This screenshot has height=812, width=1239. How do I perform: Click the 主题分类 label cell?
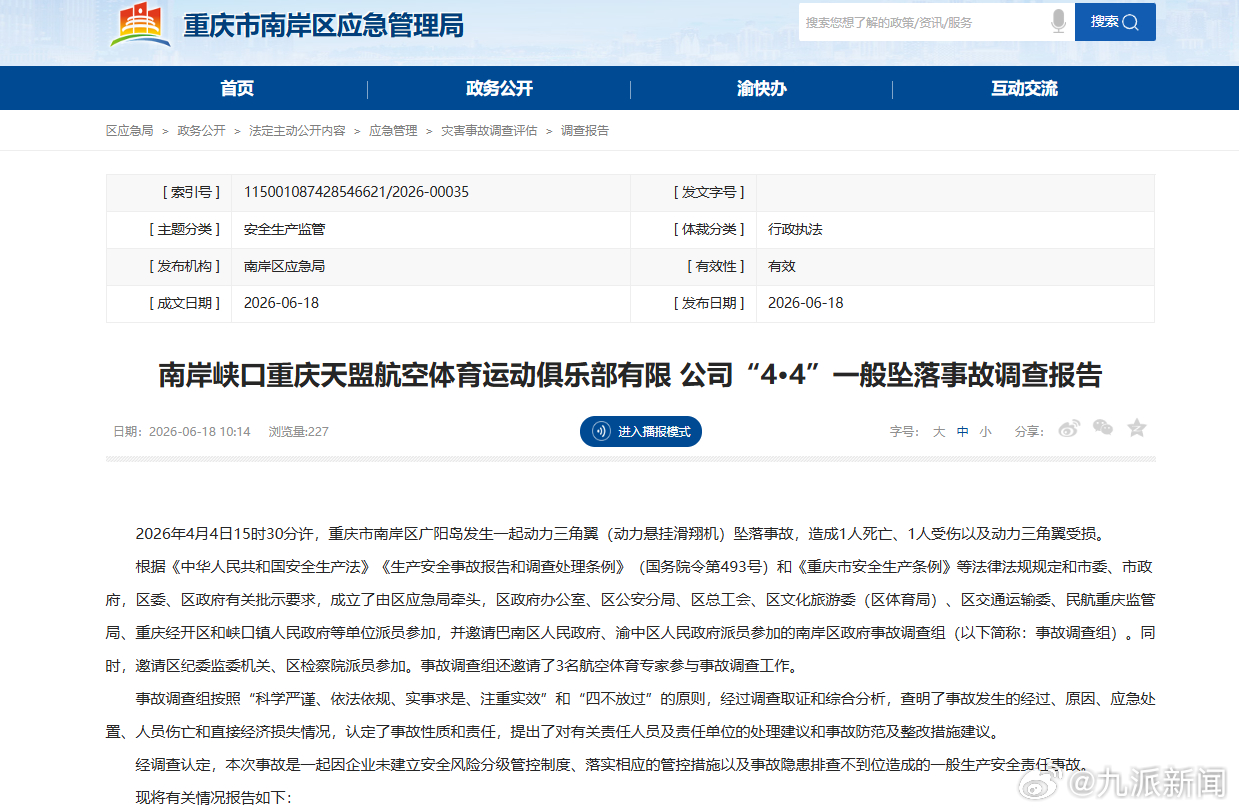(169, 229)
